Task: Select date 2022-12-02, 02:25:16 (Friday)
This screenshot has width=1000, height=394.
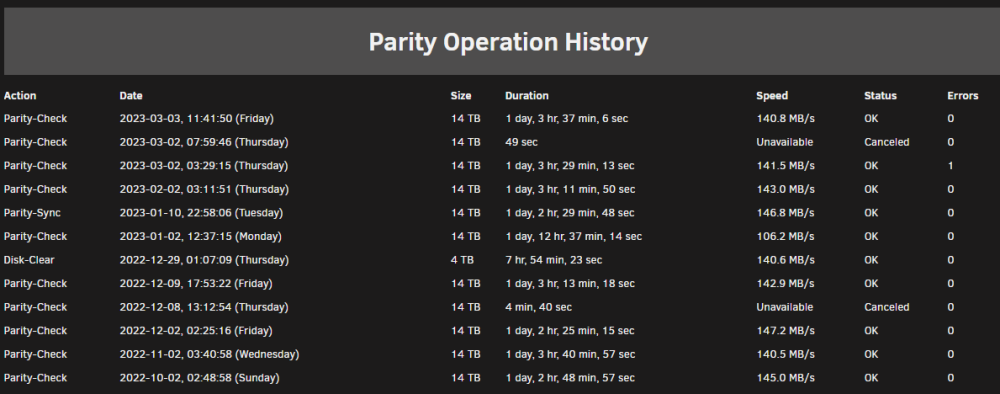Action: point(196,331)
